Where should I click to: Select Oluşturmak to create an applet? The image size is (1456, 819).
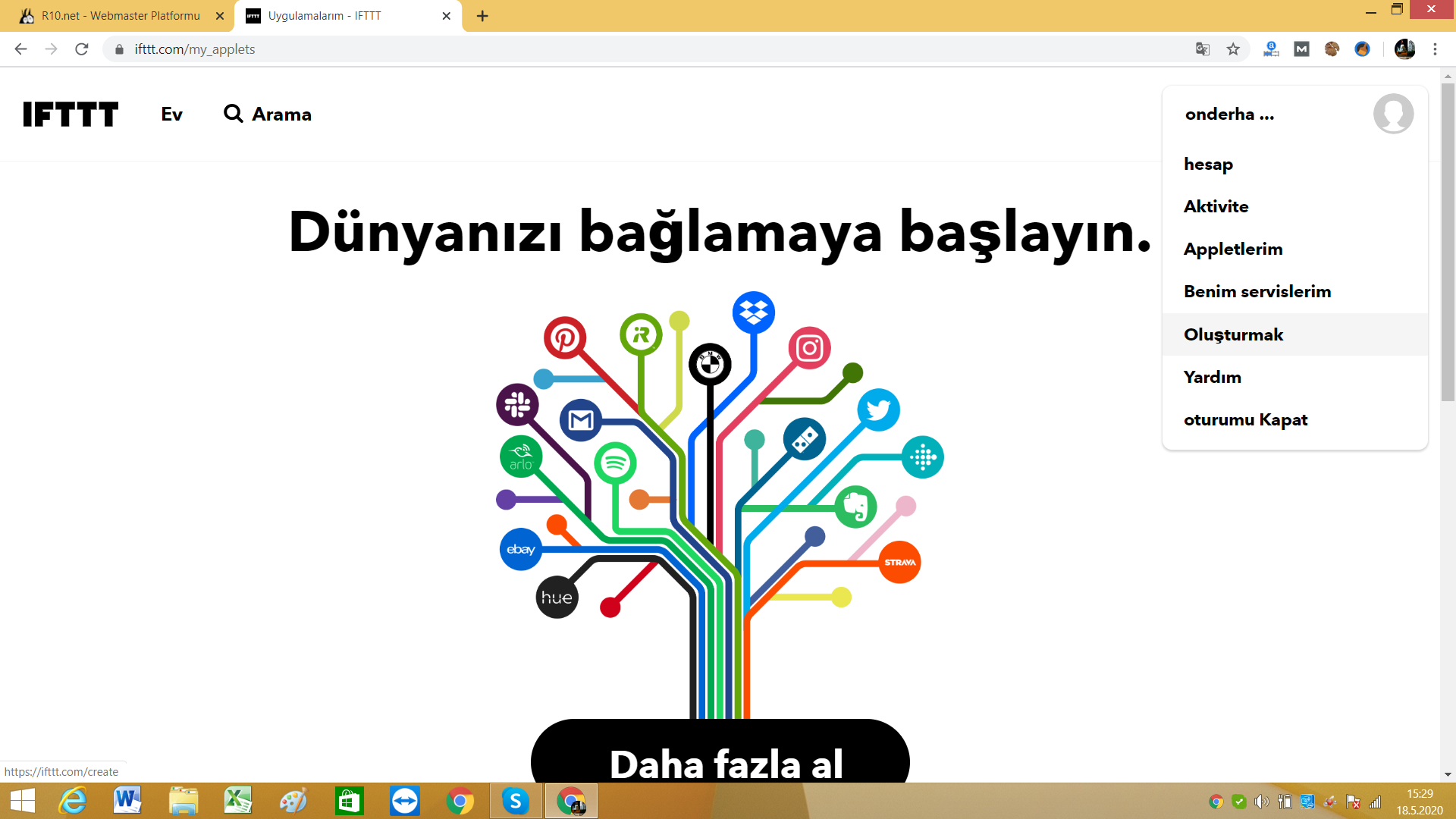click(x=1294, y=334)
